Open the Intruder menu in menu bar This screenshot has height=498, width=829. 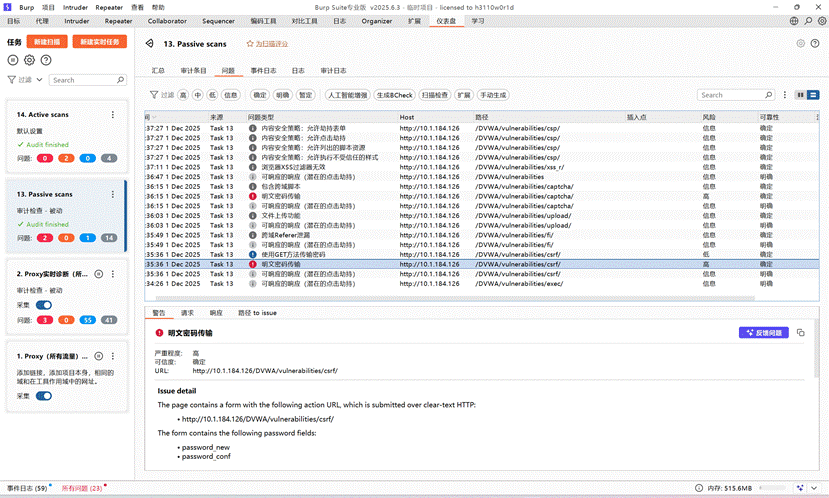point(76,7)
